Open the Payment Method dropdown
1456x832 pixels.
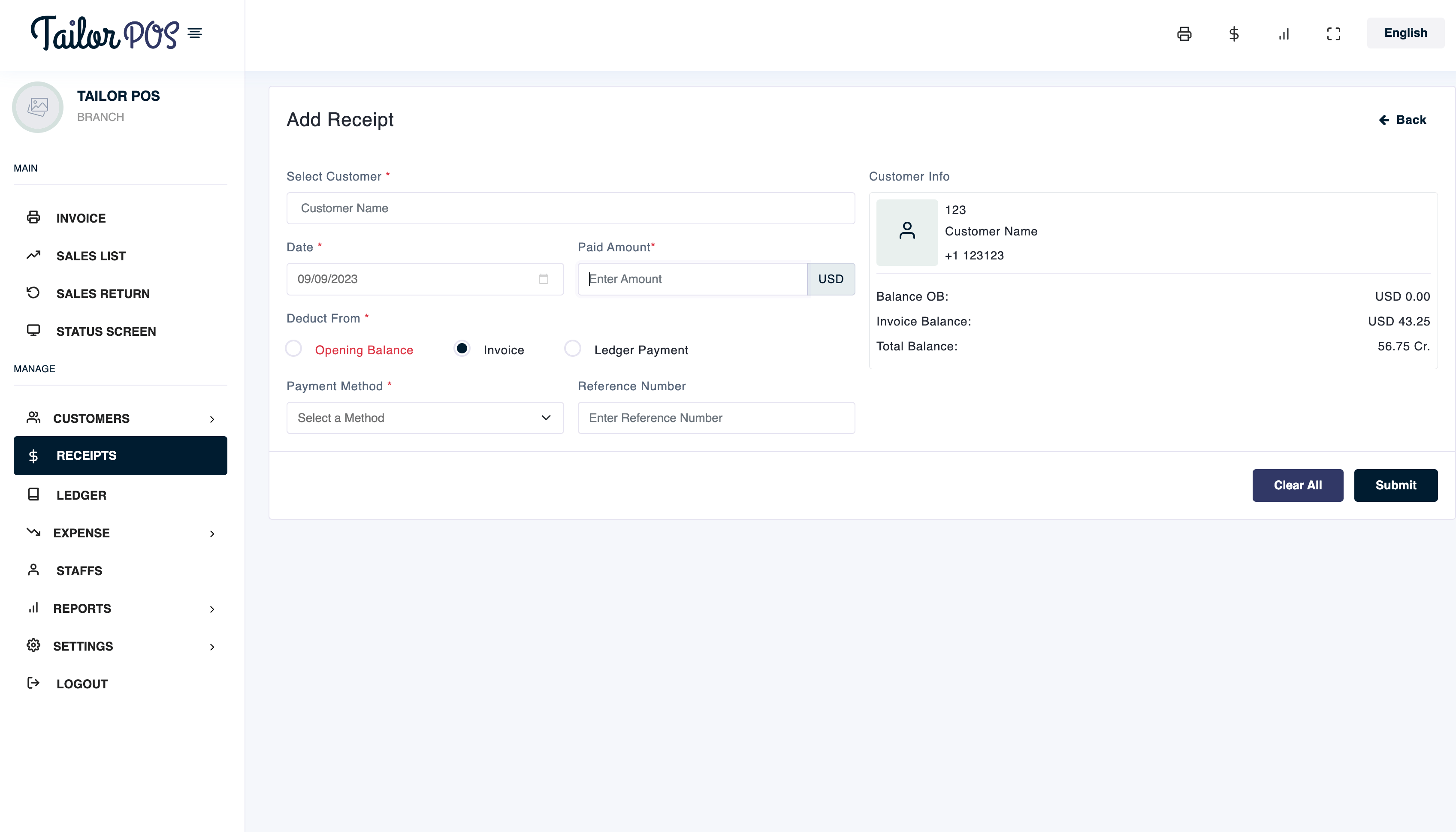(x=425, y=418)
